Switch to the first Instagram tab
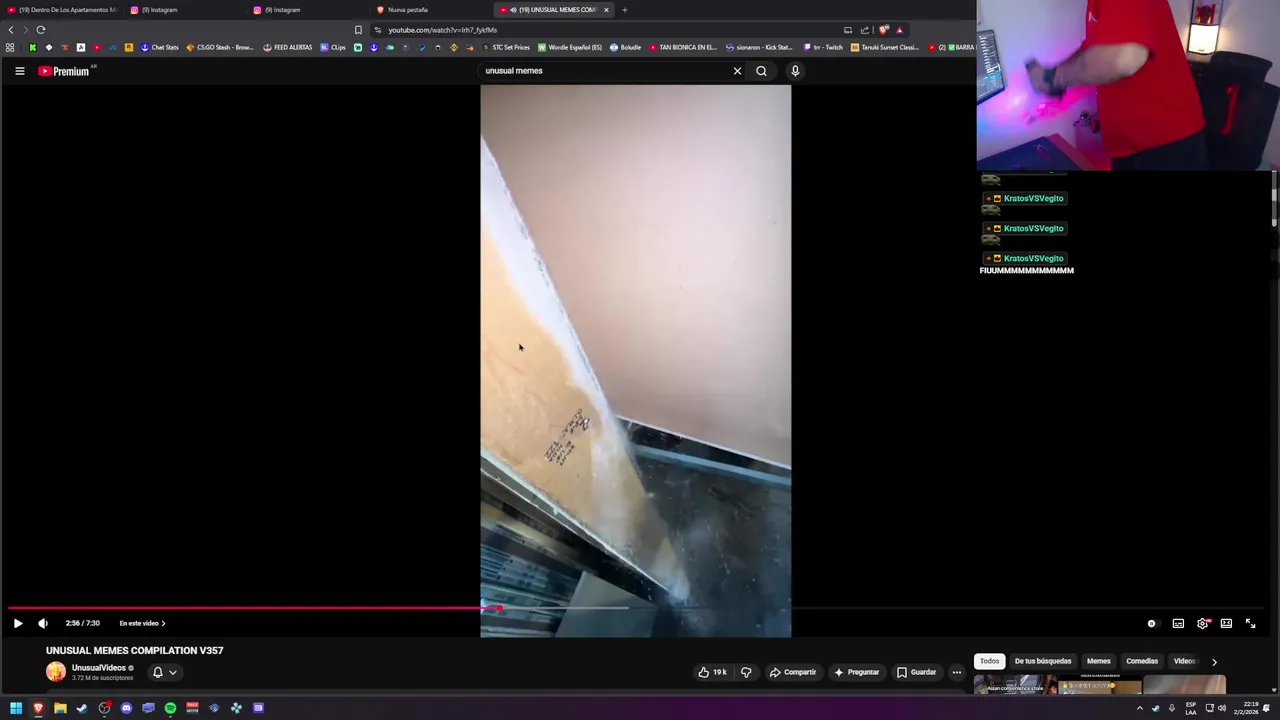 click(x=185, y=10)
